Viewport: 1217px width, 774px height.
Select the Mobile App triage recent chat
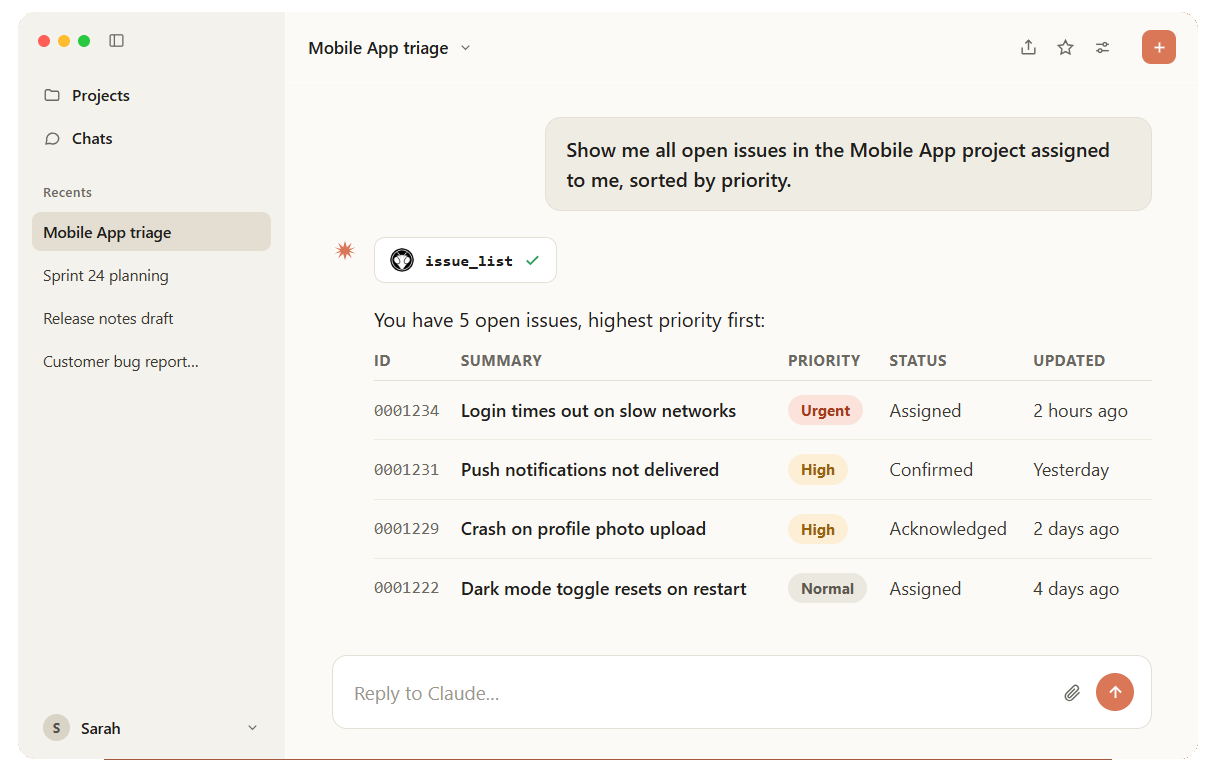151,232
